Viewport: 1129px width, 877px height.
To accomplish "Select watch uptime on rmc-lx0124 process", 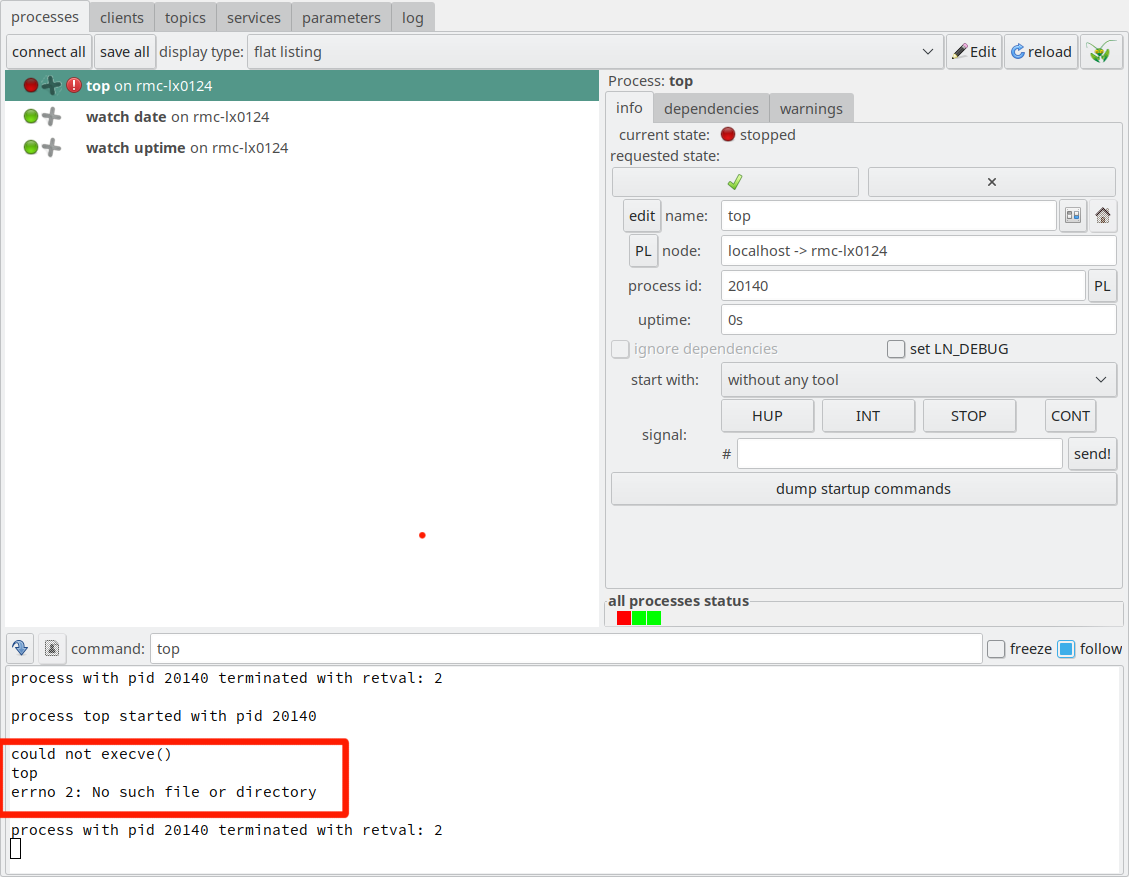I will coord(302,148).
